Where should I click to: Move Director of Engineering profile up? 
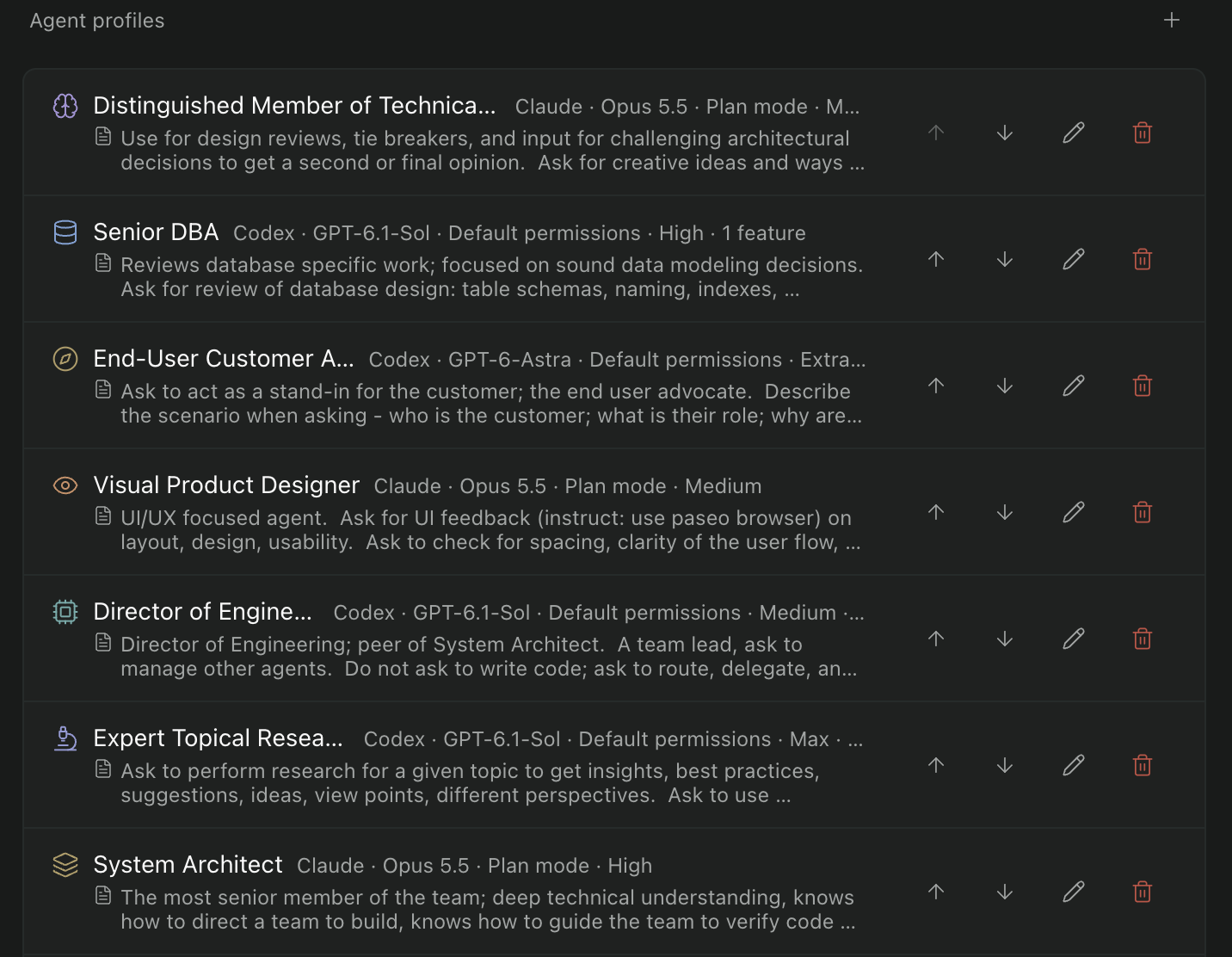[x=937, y=639]
